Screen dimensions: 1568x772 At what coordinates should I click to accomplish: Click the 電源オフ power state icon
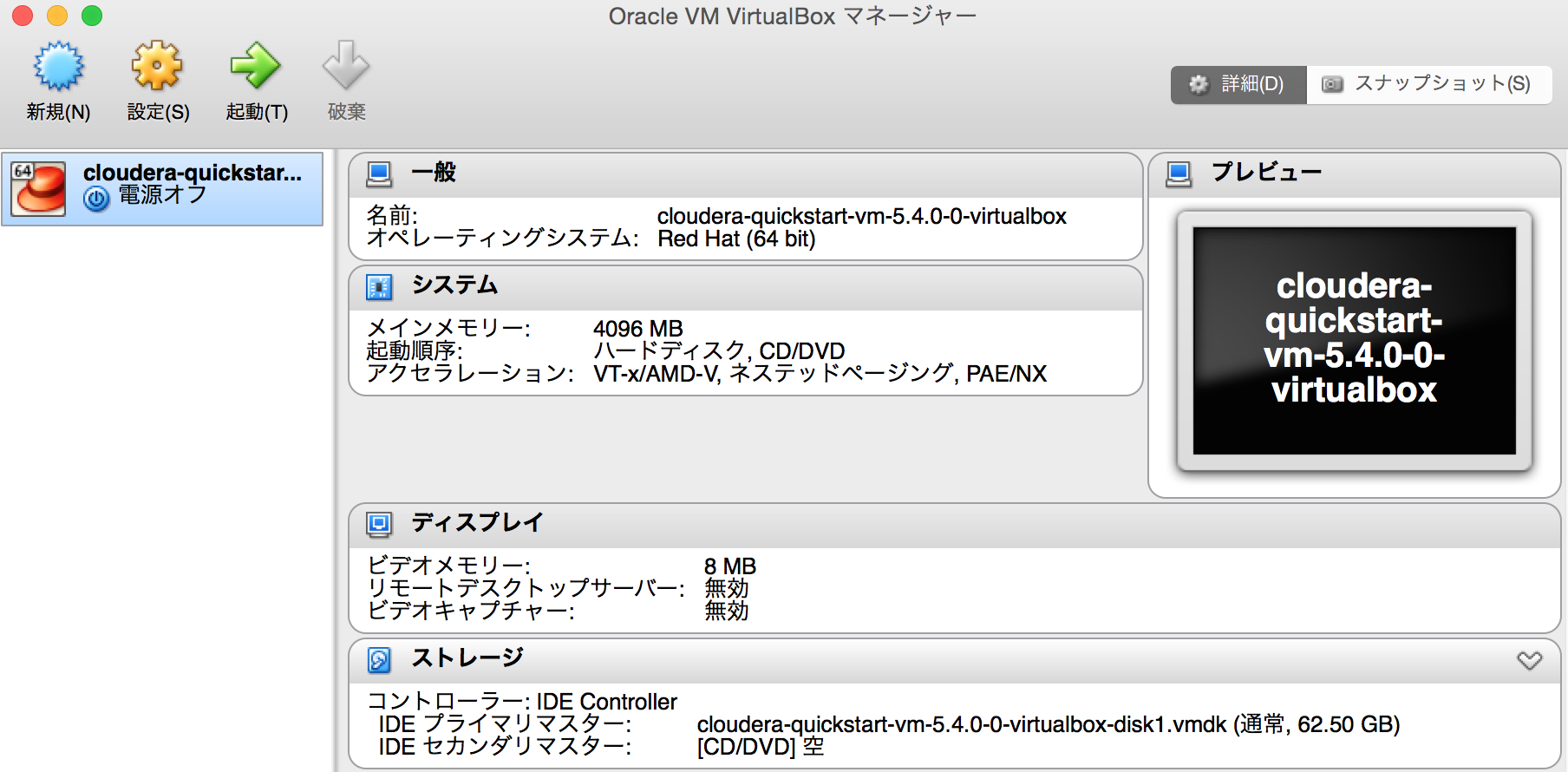pos(96,199)
